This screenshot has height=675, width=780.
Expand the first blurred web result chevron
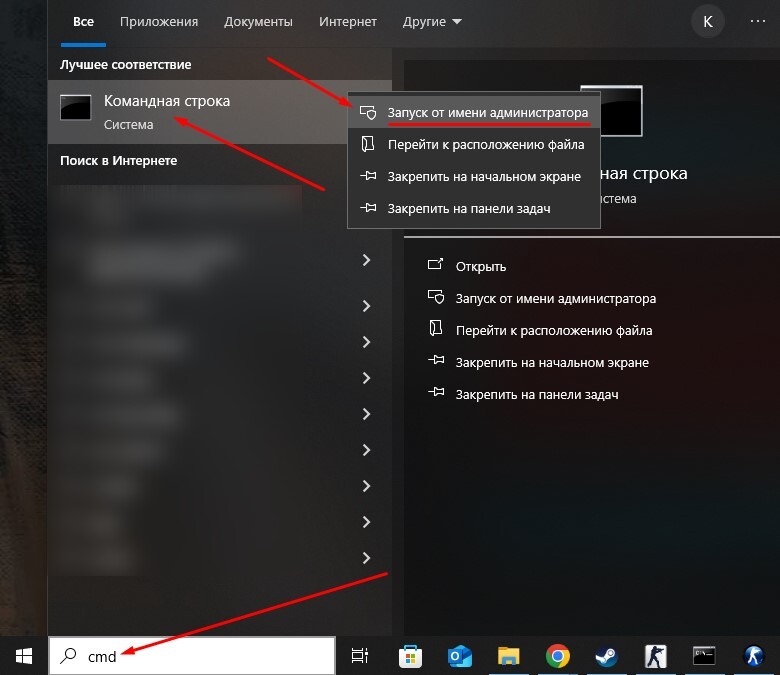click(366, 260)
